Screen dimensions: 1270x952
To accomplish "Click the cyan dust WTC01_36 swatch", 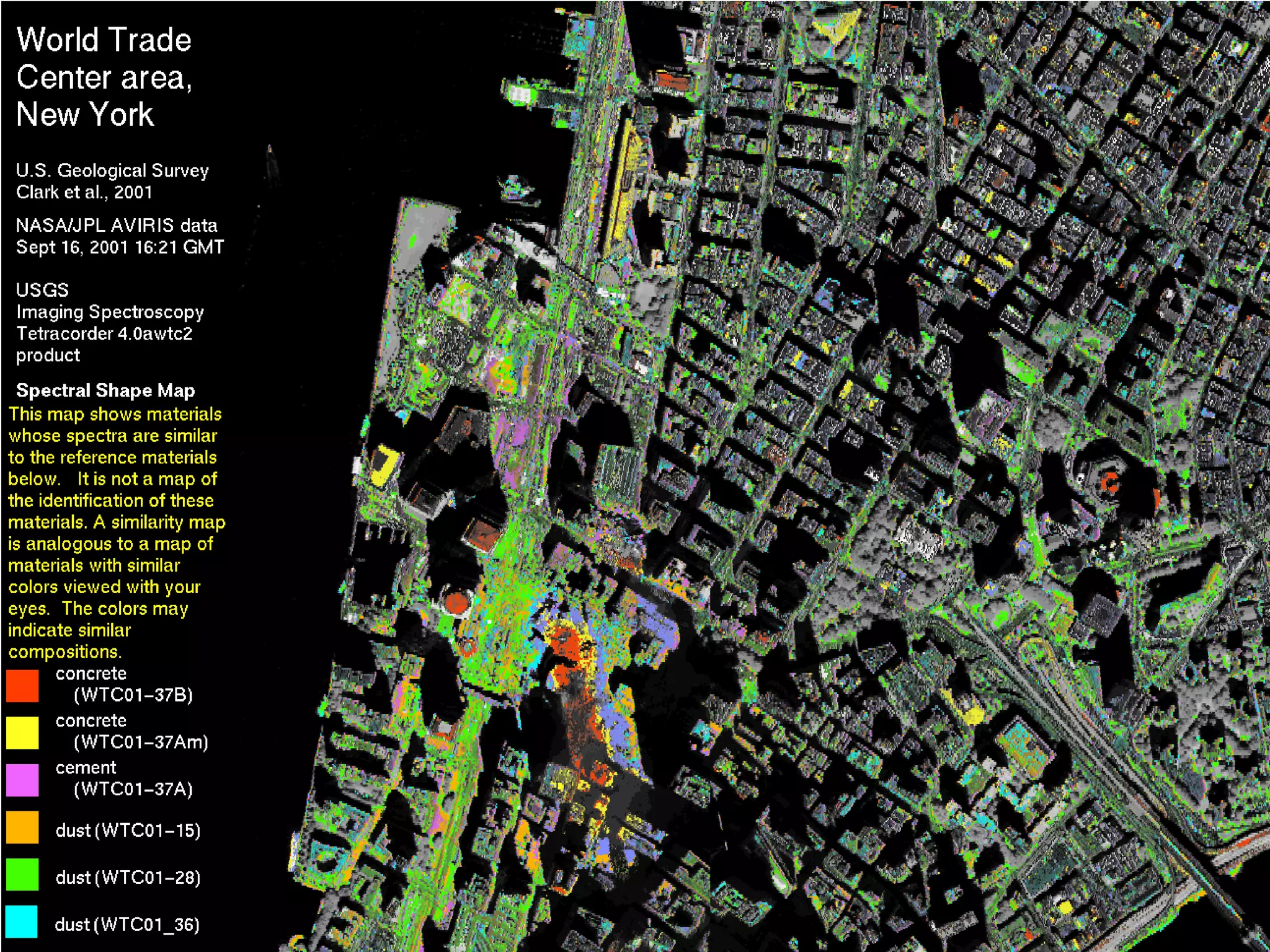I will tap(22, 921).
